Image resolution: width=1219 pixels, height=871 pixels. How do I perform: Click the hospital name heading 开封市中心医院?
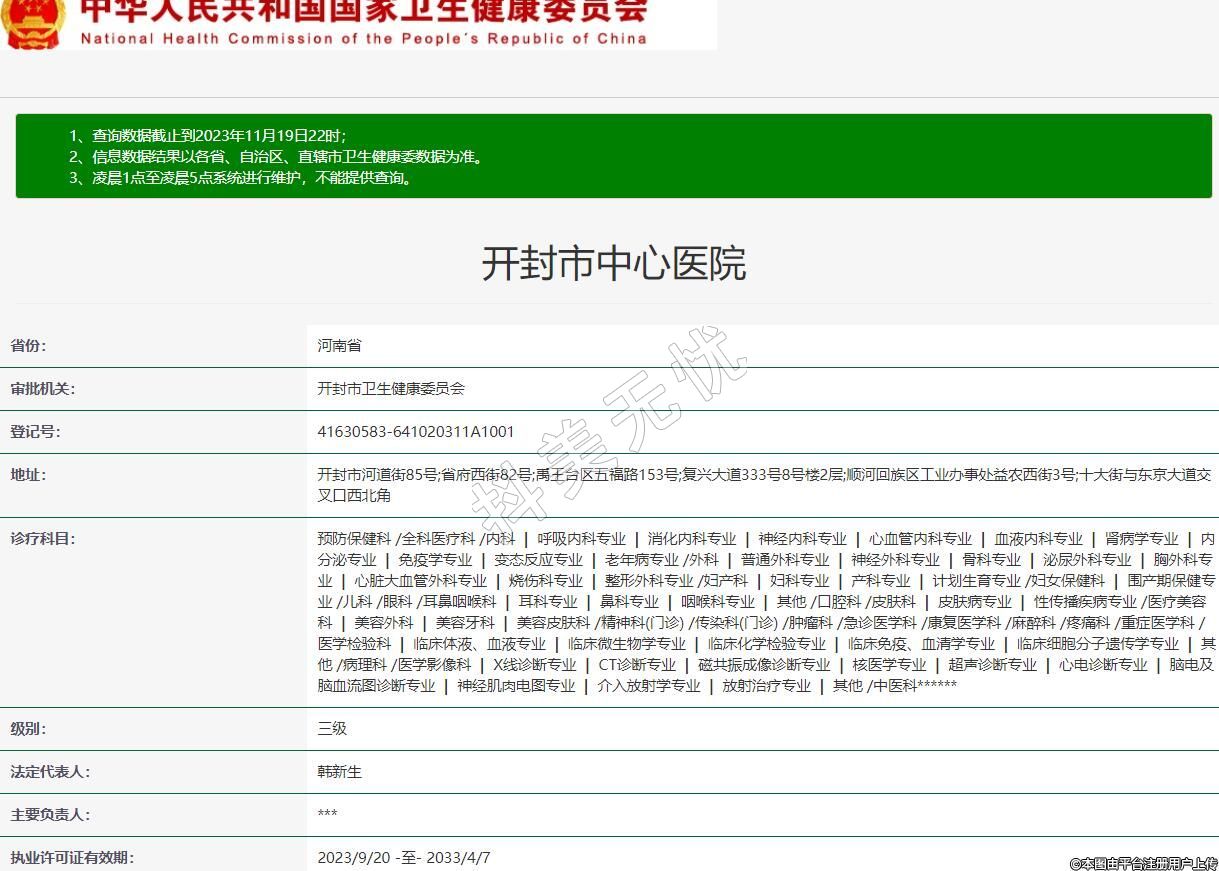point(613,264)
